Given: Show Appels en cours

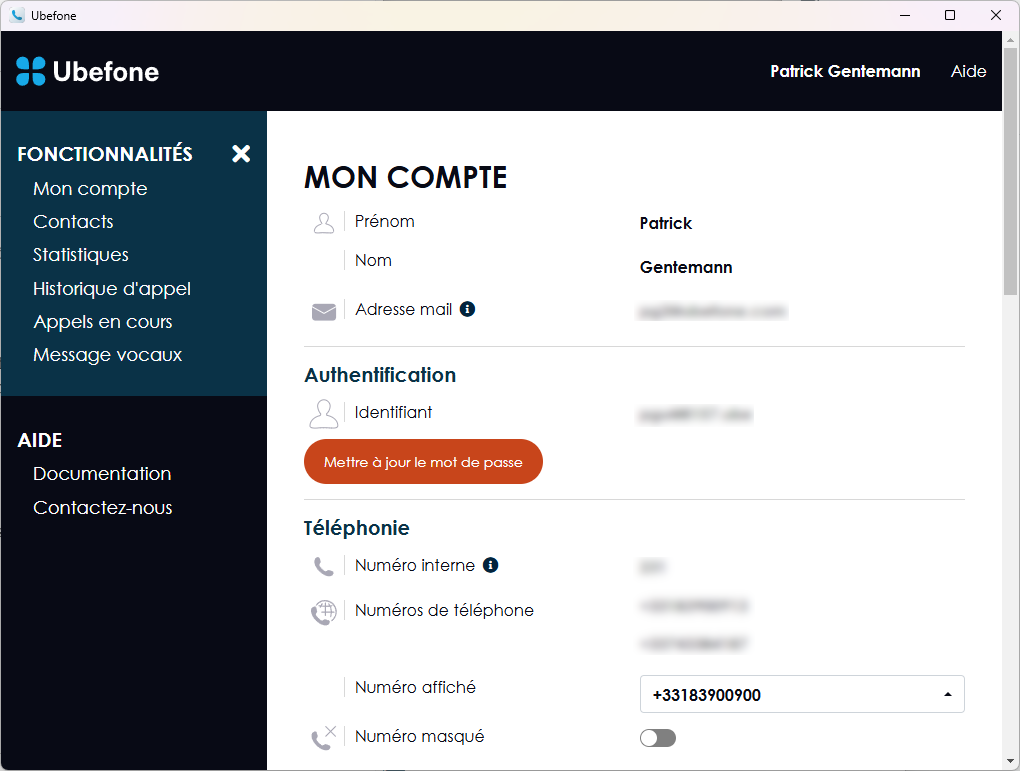Looking at the screenshot, I should [103, 321].
